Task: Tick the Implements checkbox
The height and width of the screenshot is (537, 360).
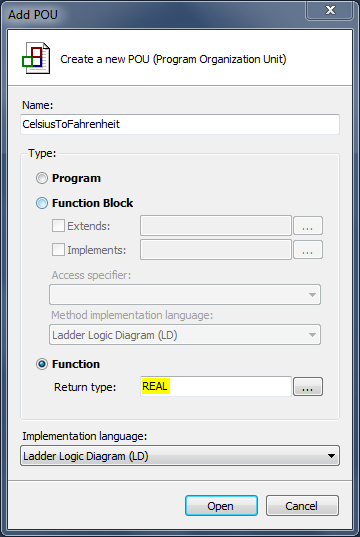Action: coord(58,250)
